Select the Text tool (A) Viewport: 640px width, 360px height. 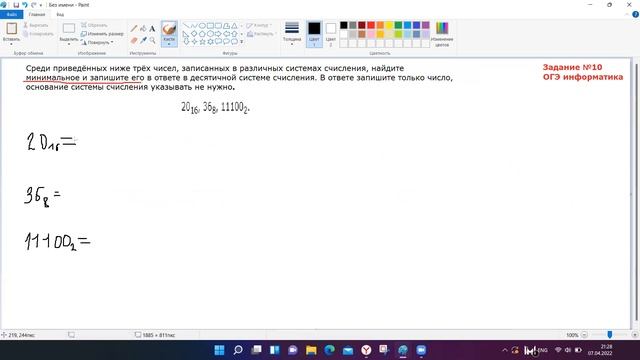pyautogui.click(x=152, y=29)
